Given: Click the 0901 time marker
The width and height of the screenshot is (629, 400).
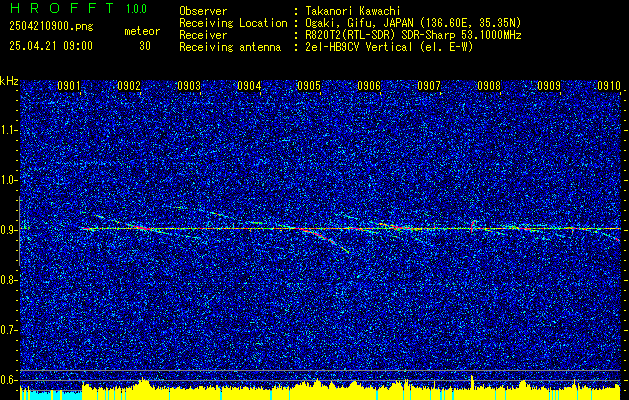Looking at the screenshot, I should tap(69, 85).
